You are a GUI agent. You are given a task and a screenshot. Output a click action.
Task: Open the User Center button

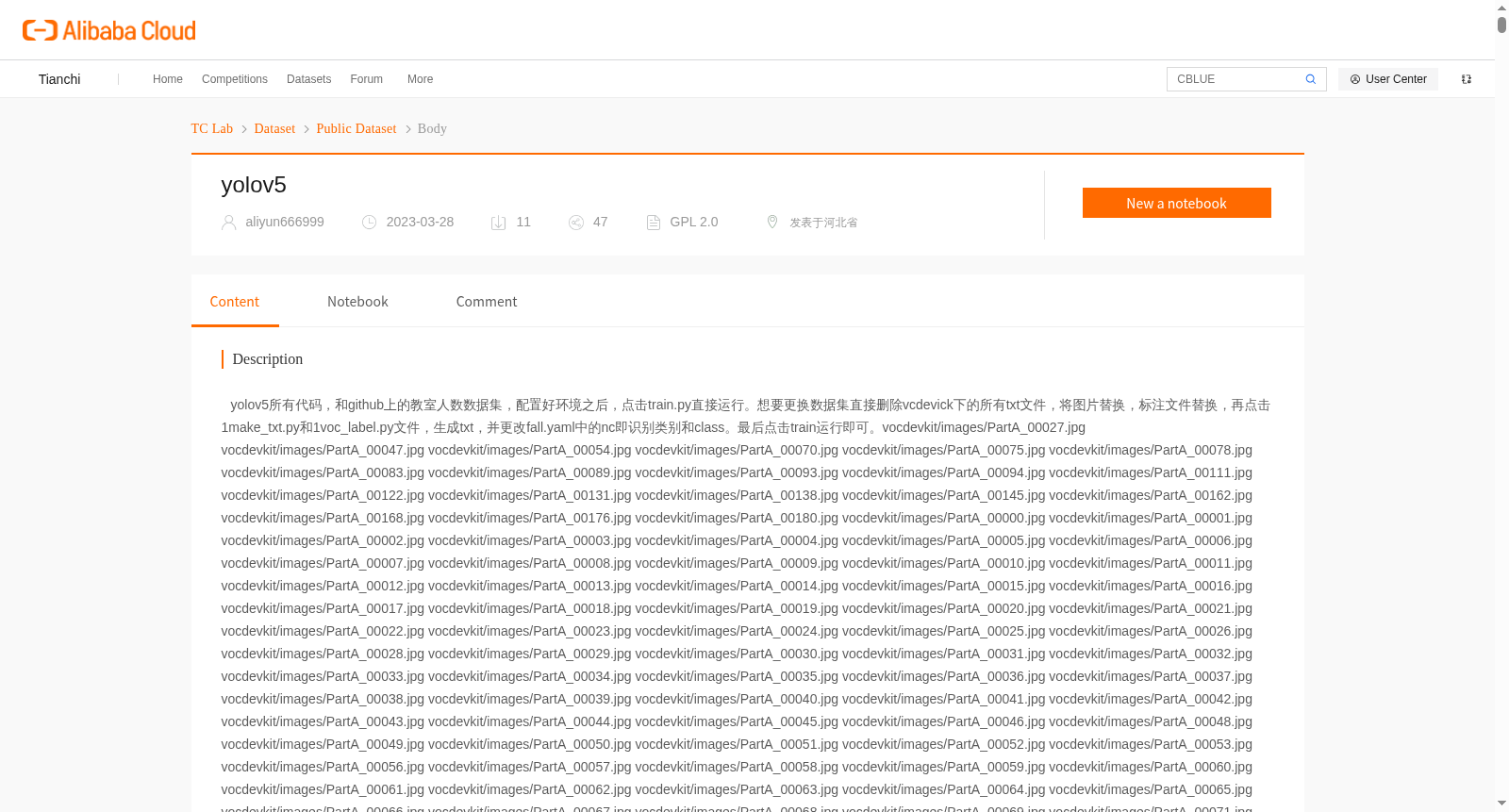point(1388,79)
